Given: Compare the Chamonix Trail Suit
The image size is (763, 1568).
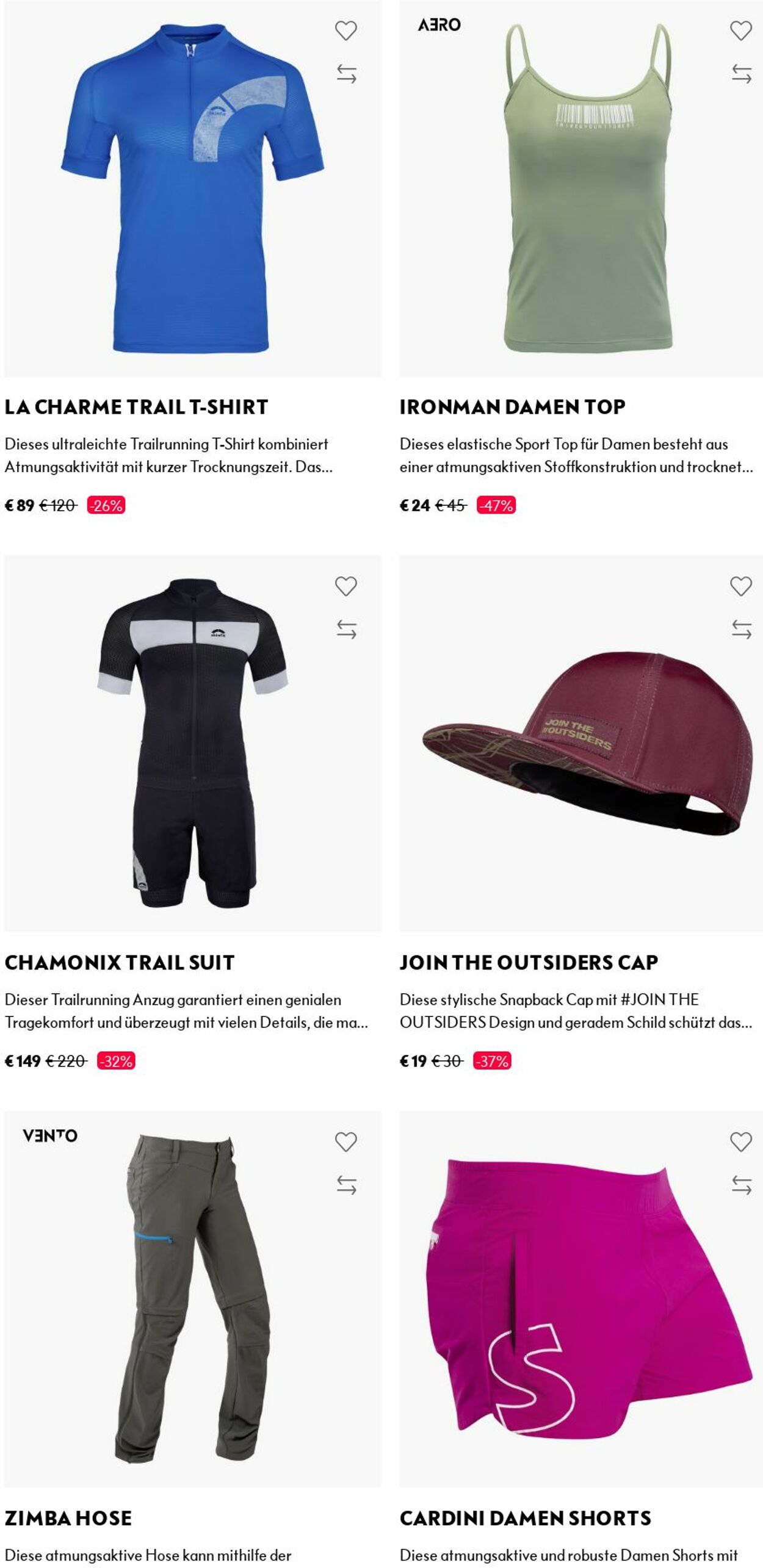Looking at the screenshot, I should (346, 629).
